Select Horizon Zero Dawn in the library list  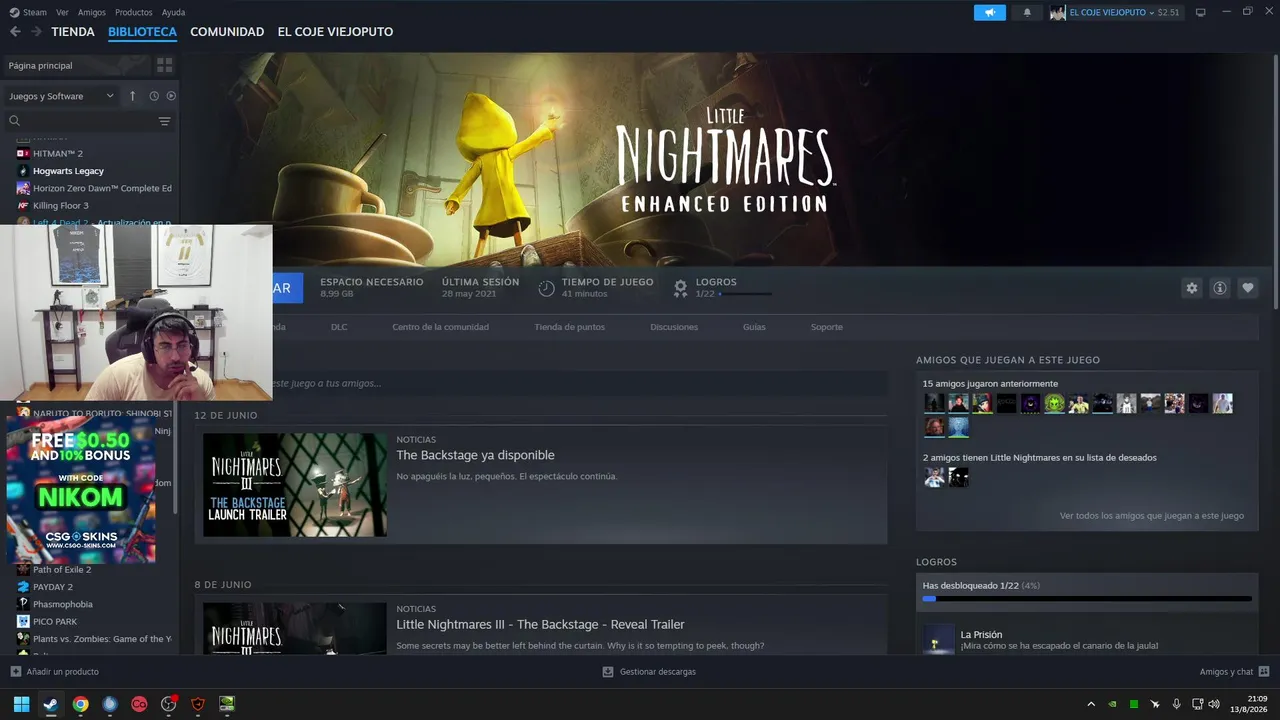click(x=95, y=188)
